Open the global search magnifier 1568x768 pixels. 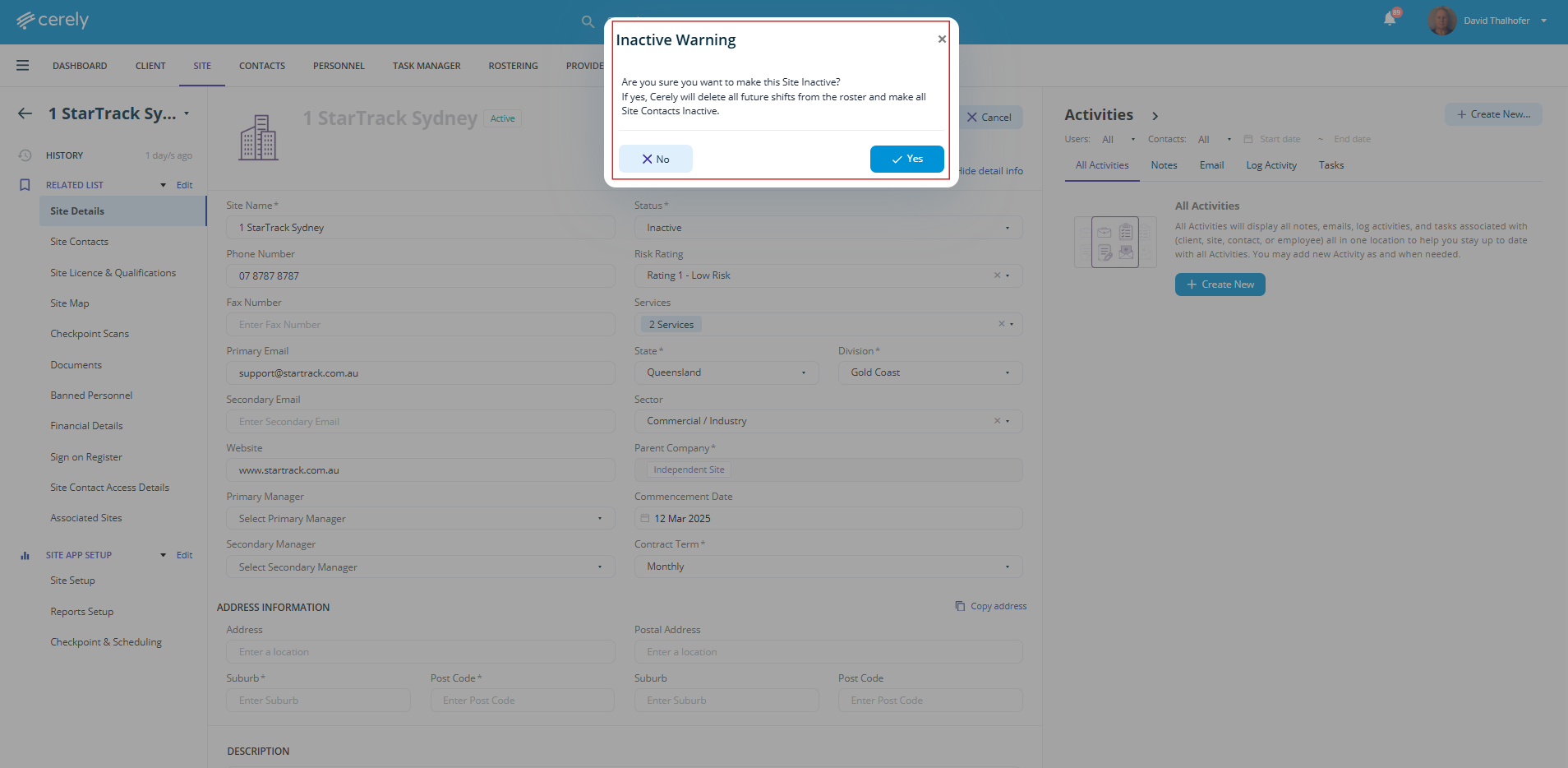click(x=588, y=21)
